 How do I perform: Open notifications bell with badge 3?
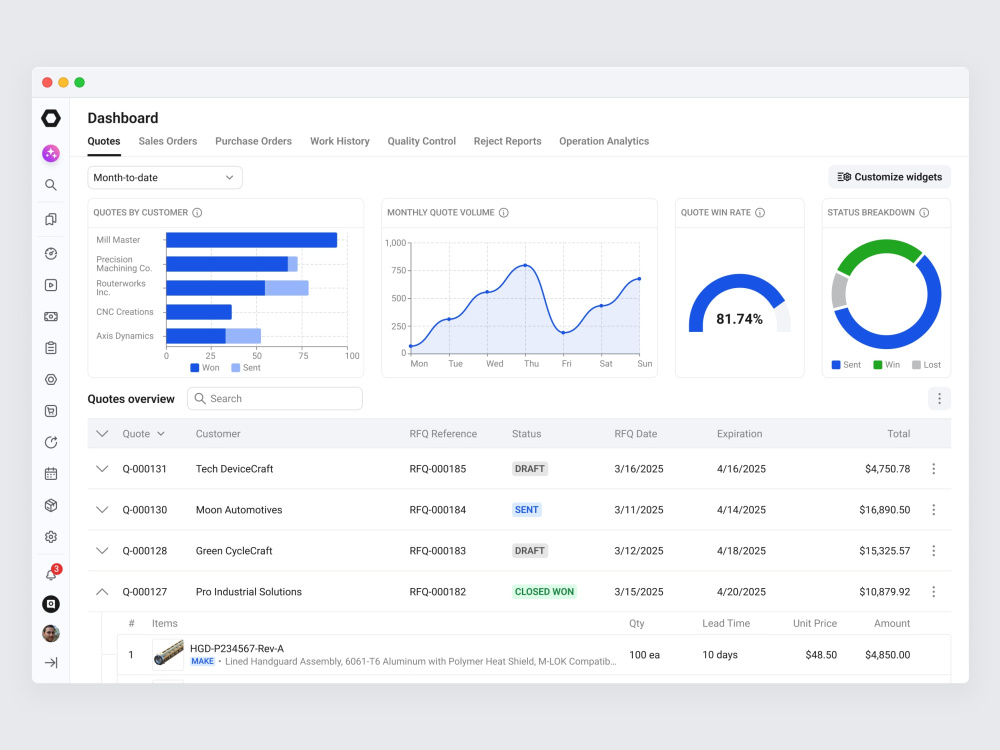pyautogui.click(x=52, y=573)
